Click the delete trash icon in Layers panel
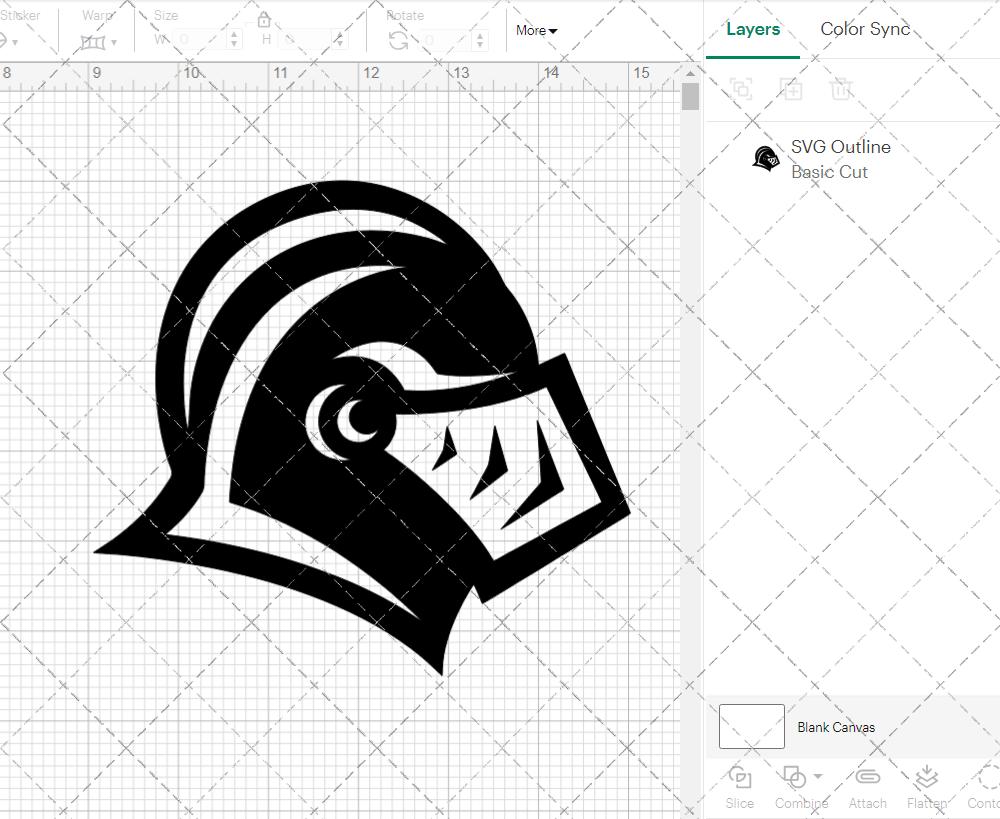The height and width of the screenshot is (819, 1000). point(841,89)
